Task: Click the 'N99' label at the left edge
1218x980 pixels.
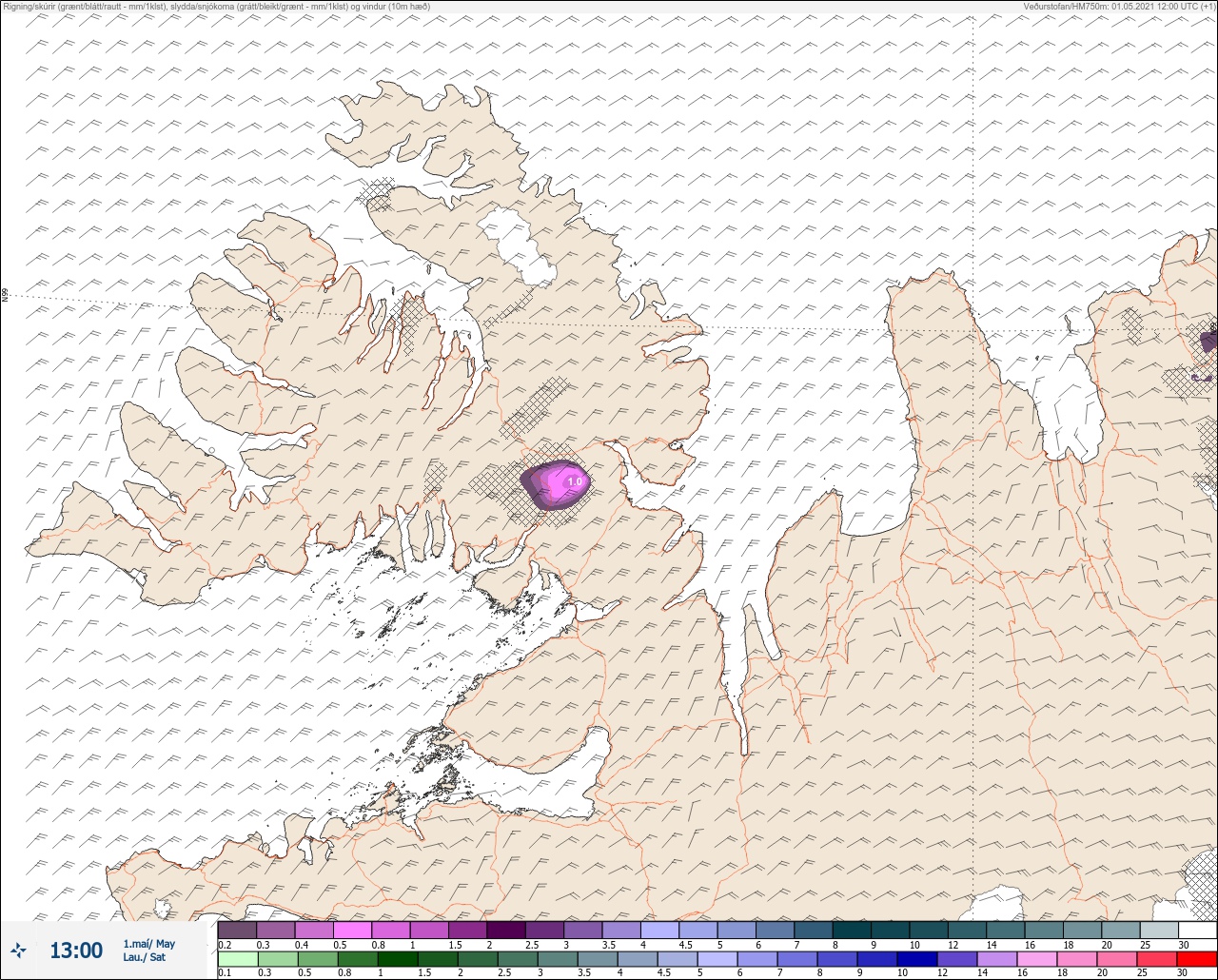Action: pyautogui.click(x=5, y=296)
